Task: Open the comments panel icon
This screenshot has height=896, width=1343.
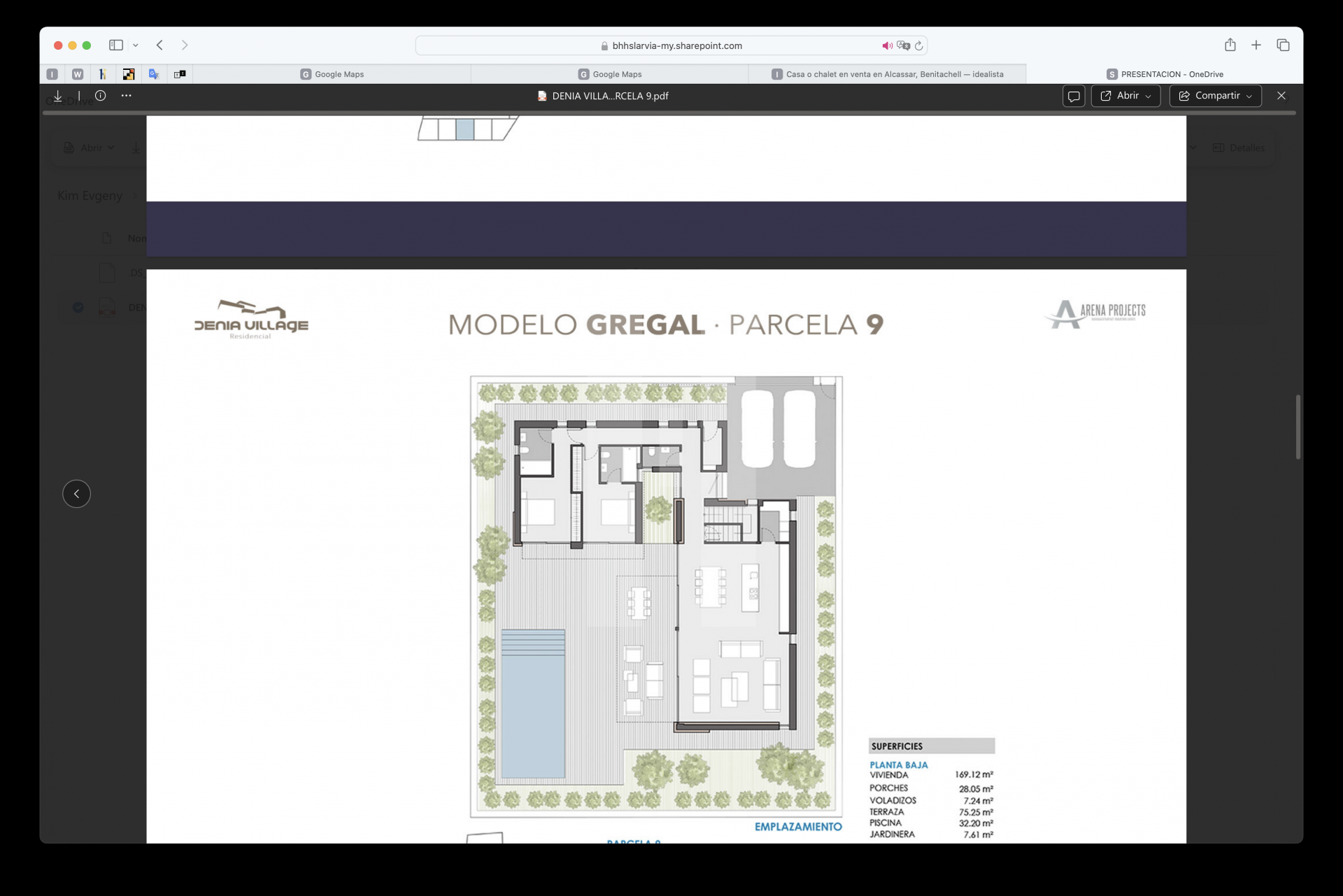Action: (1074, 96)
